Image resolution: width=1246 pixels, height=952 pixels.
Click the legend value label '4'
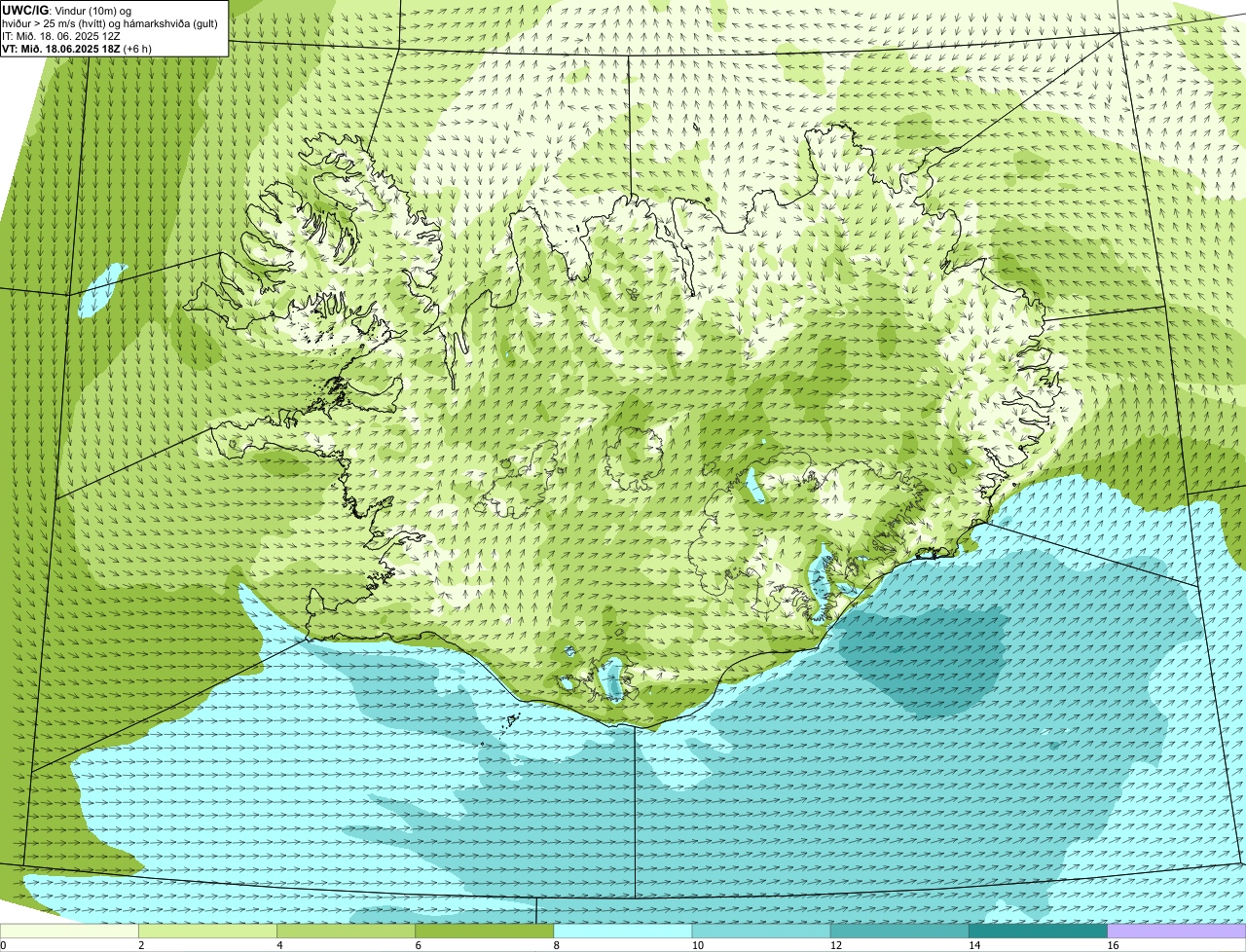279,945
